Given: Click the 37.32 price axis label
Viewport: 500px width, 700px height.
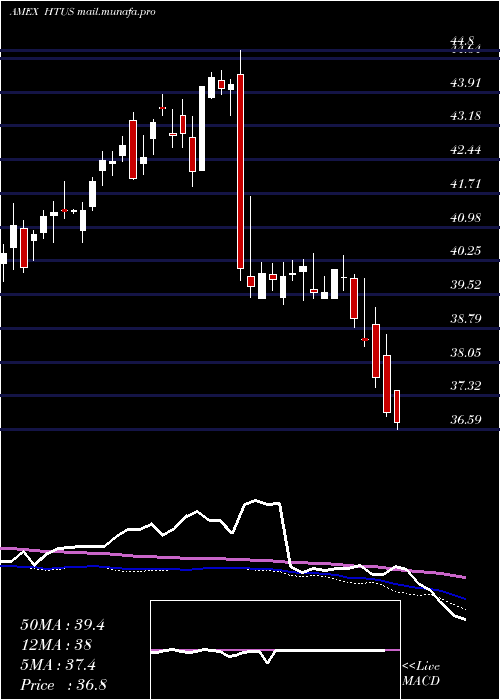Looking at the screenshot, I should pyautogui.click(x=466, y=386).
